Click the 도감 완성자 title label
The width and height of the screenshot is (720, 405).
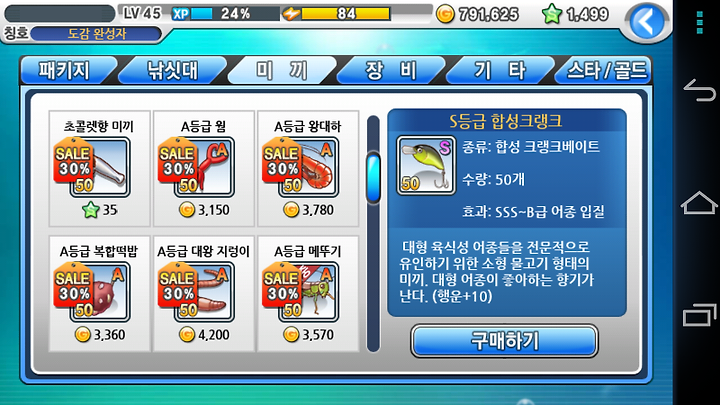96,34
